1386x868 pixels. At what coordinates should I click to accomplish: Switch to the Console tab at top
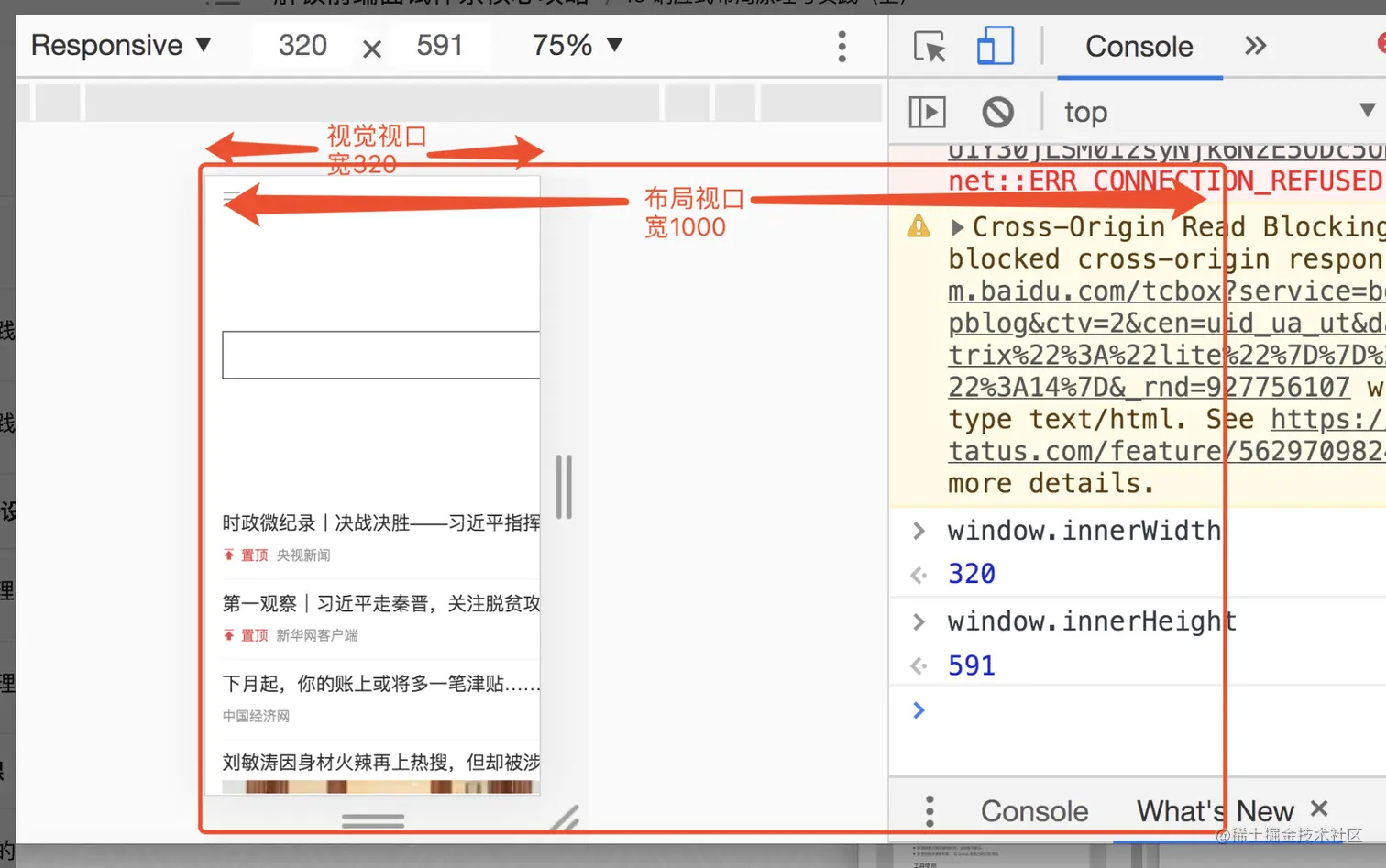pyautogui.click(x=1139, y=47)
